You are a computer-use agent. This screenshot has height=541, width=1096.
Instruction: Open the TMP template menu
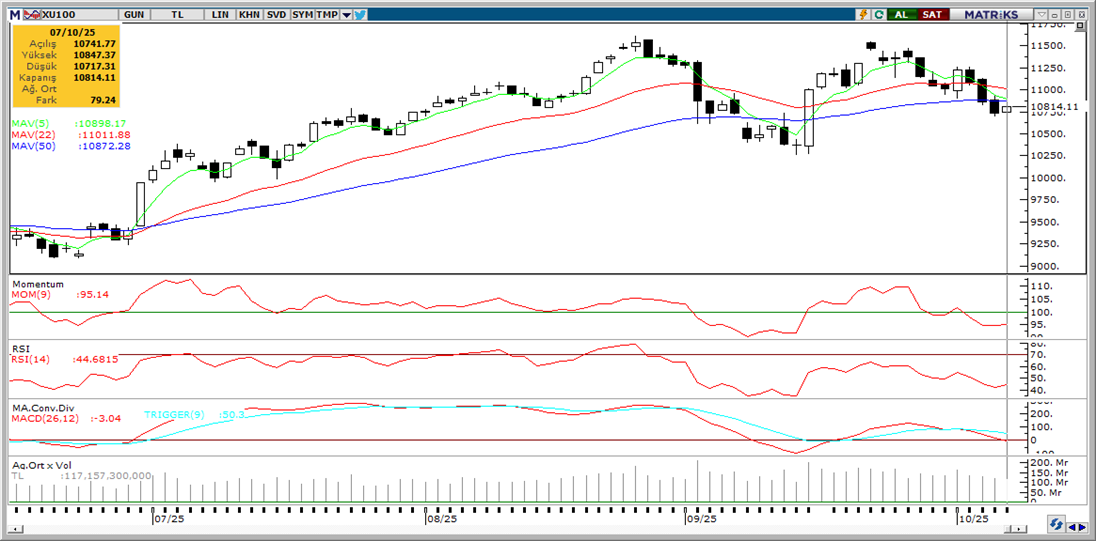pos(328,15)
